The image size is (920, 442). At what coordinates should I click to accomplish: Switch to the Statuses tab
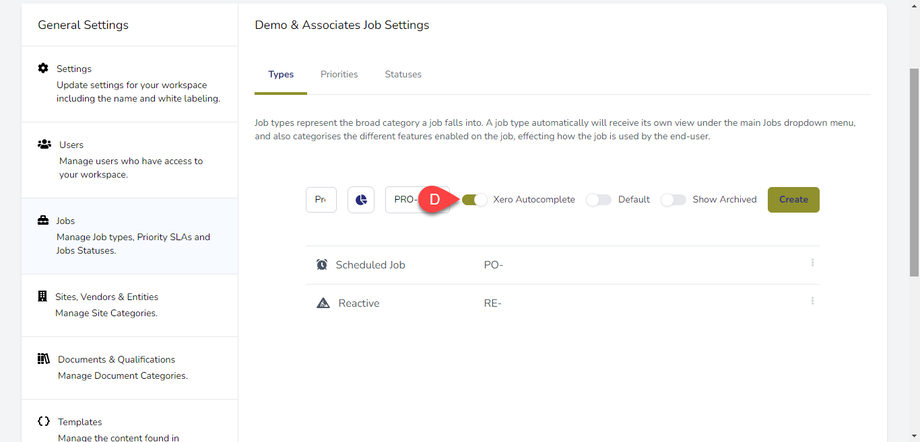coord(403,74)
